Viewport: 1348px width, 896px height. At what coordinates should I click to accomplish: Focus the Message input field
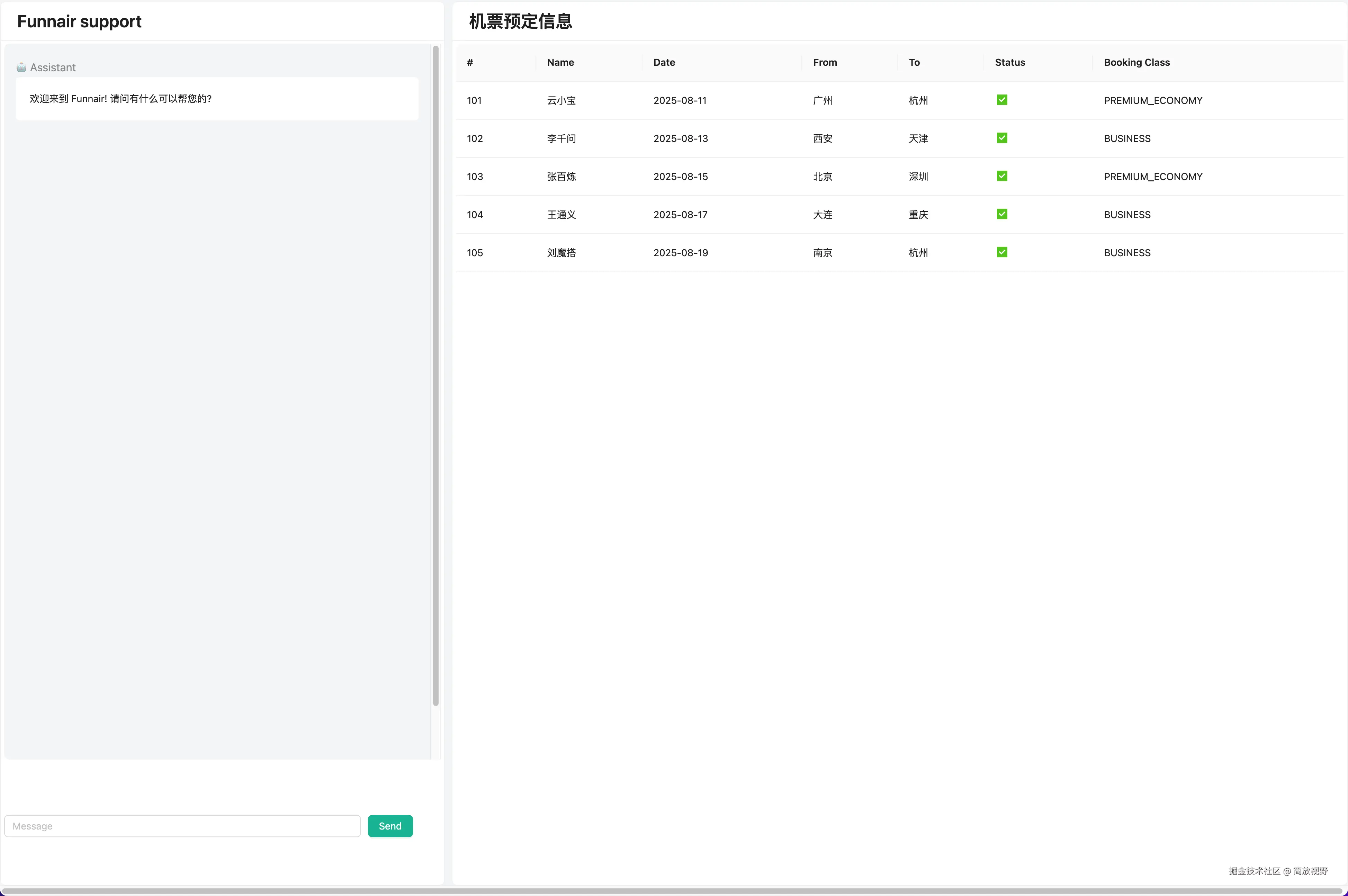(182, 826)
